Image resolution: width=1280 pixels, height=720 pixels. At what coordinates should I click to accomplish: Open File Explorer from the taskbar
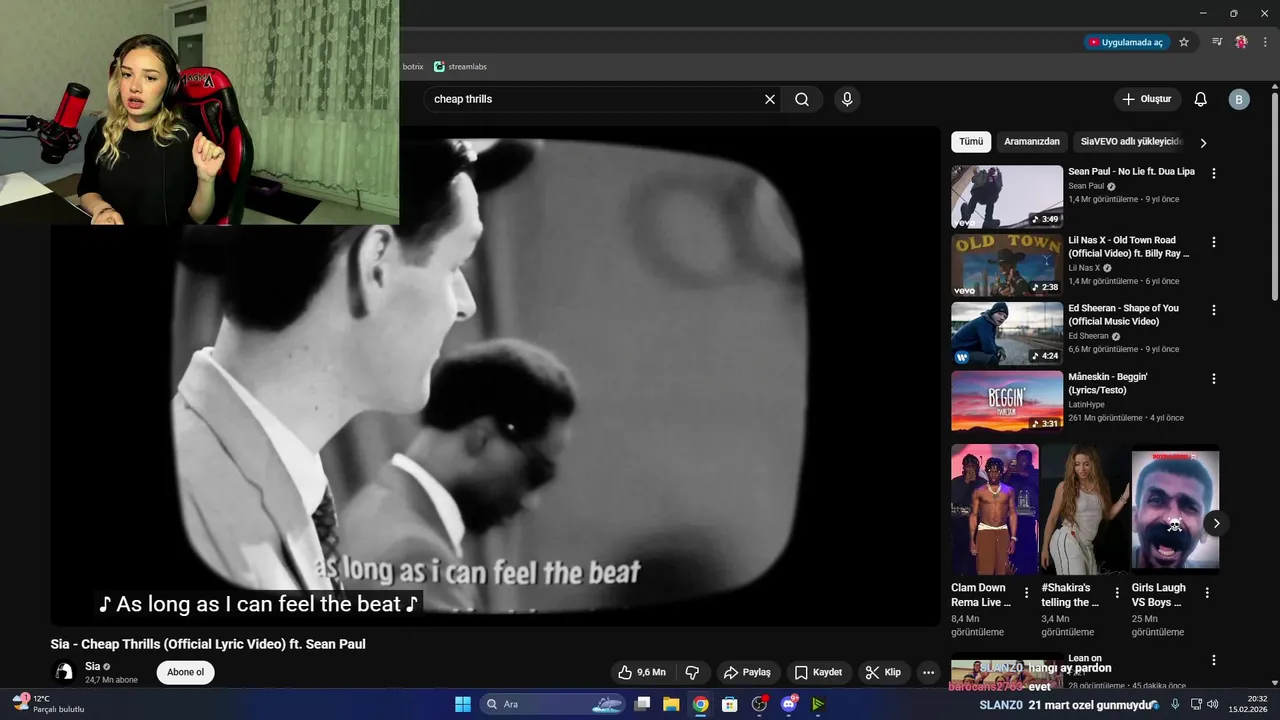pos(671,704)
